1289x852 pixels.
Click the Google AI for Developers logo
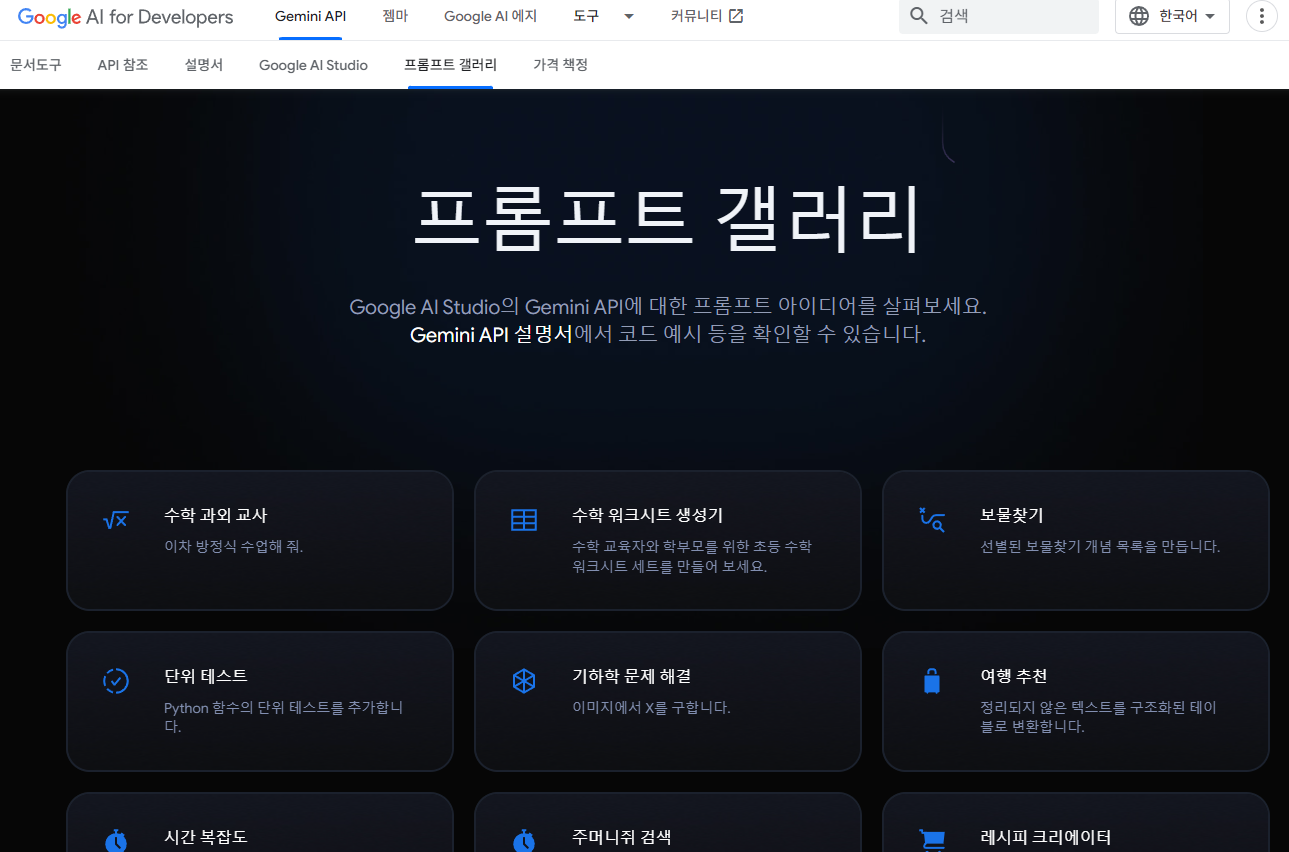126,17
